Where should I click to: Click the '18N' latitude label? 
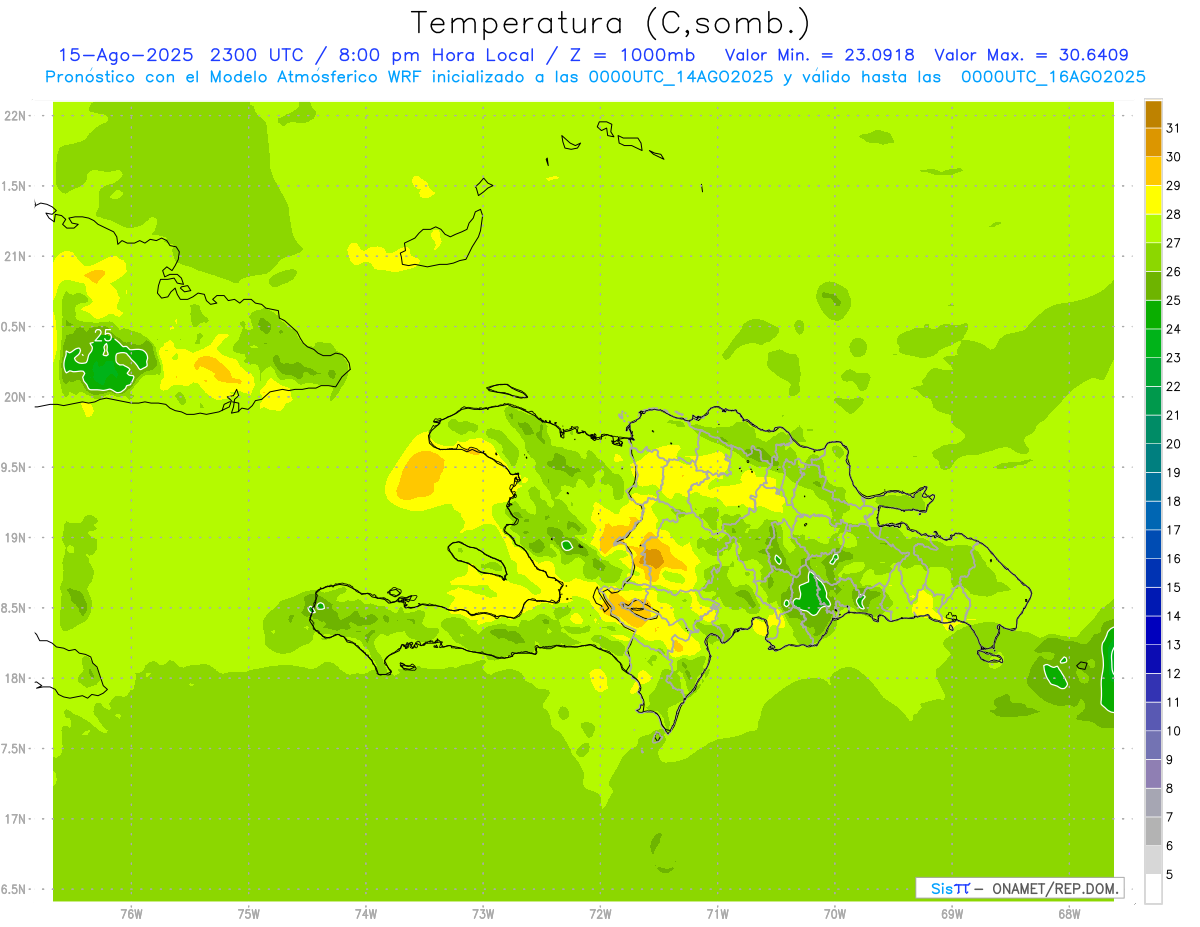tap(15, 679)
